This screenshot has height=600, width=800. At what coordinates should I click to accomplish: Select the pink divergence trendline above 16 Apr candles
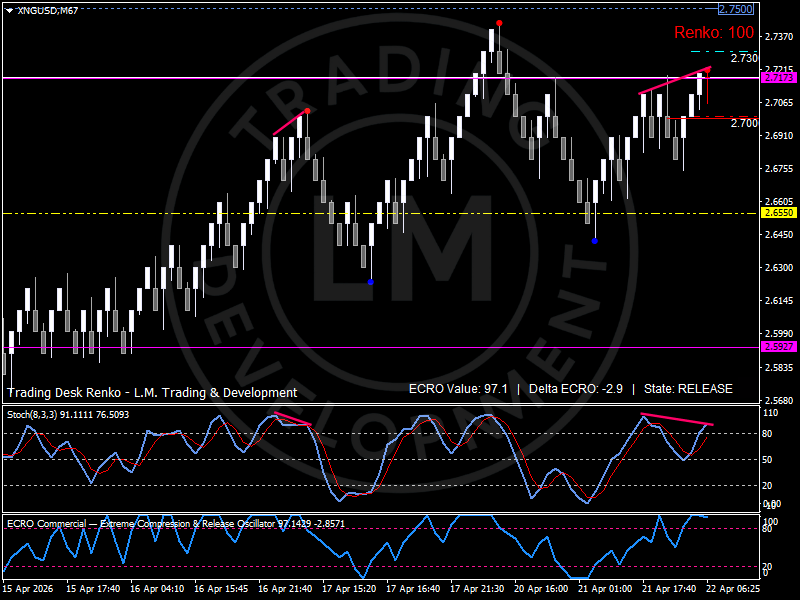point(290,123)
